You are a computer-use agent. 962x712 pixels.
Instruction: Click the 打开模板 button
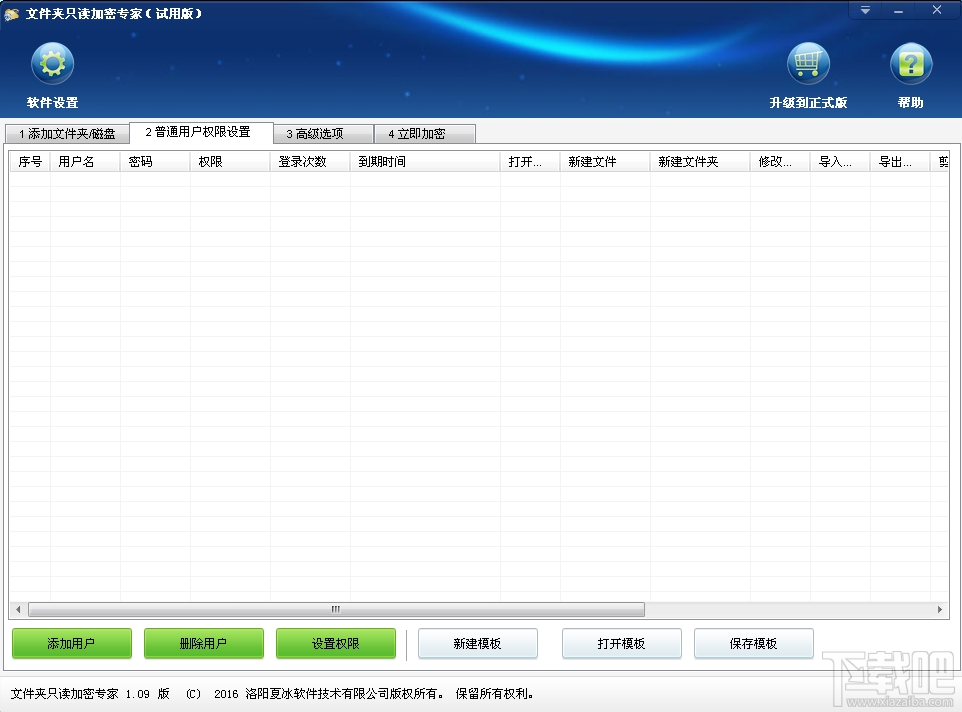coord(621,643)
